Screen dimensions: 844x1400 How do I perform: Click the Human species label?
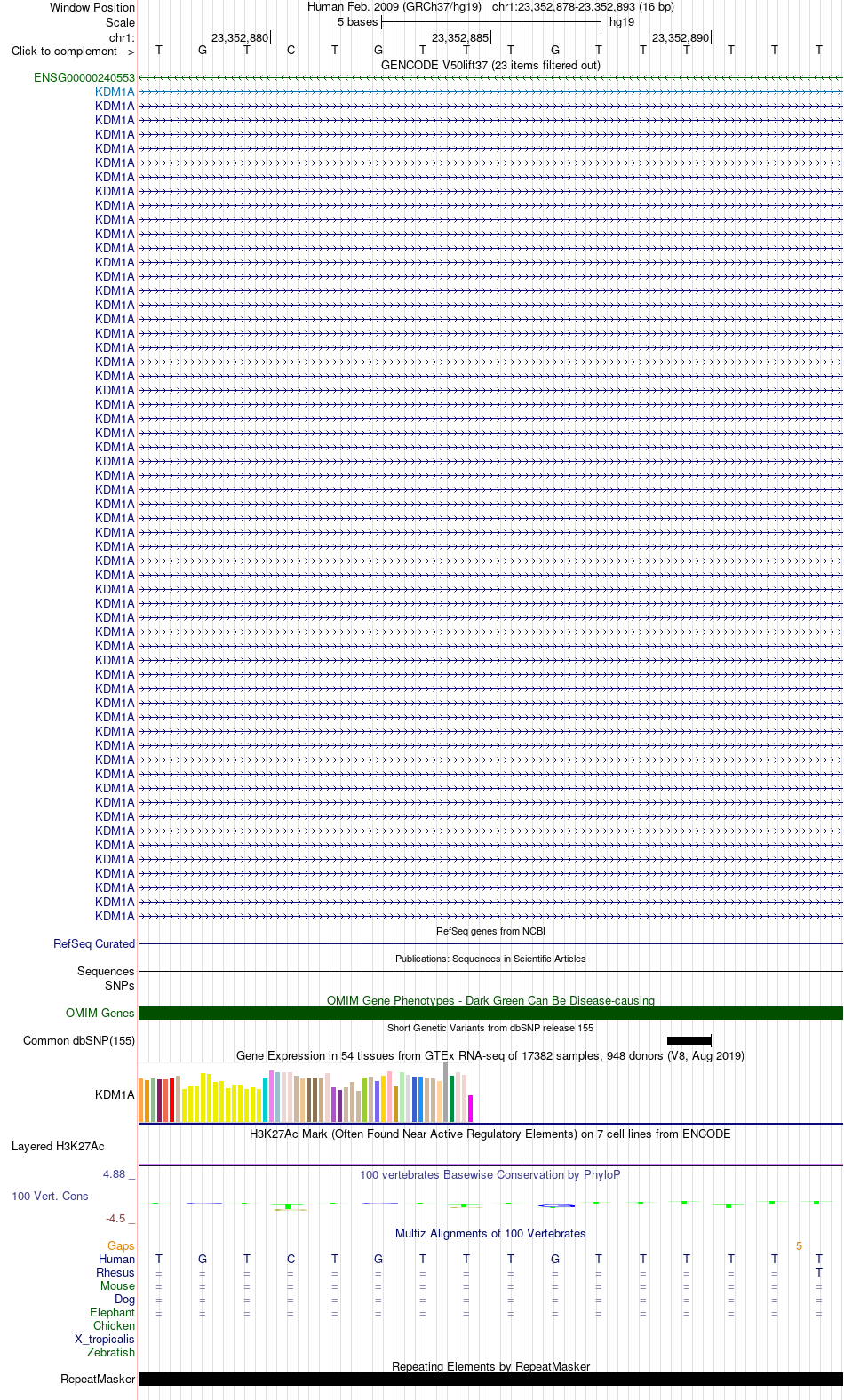(x=117, y=1260)
